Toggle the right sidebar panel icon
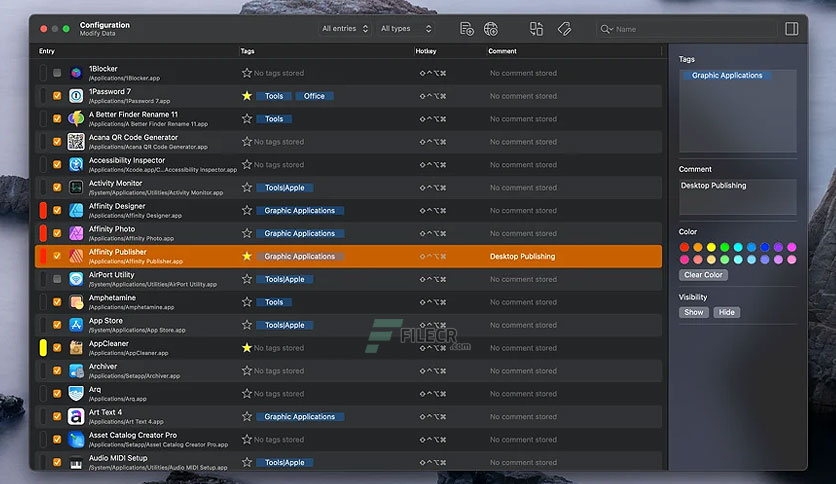The height and width of the screenshot is (484, 836). pos(791,29)
